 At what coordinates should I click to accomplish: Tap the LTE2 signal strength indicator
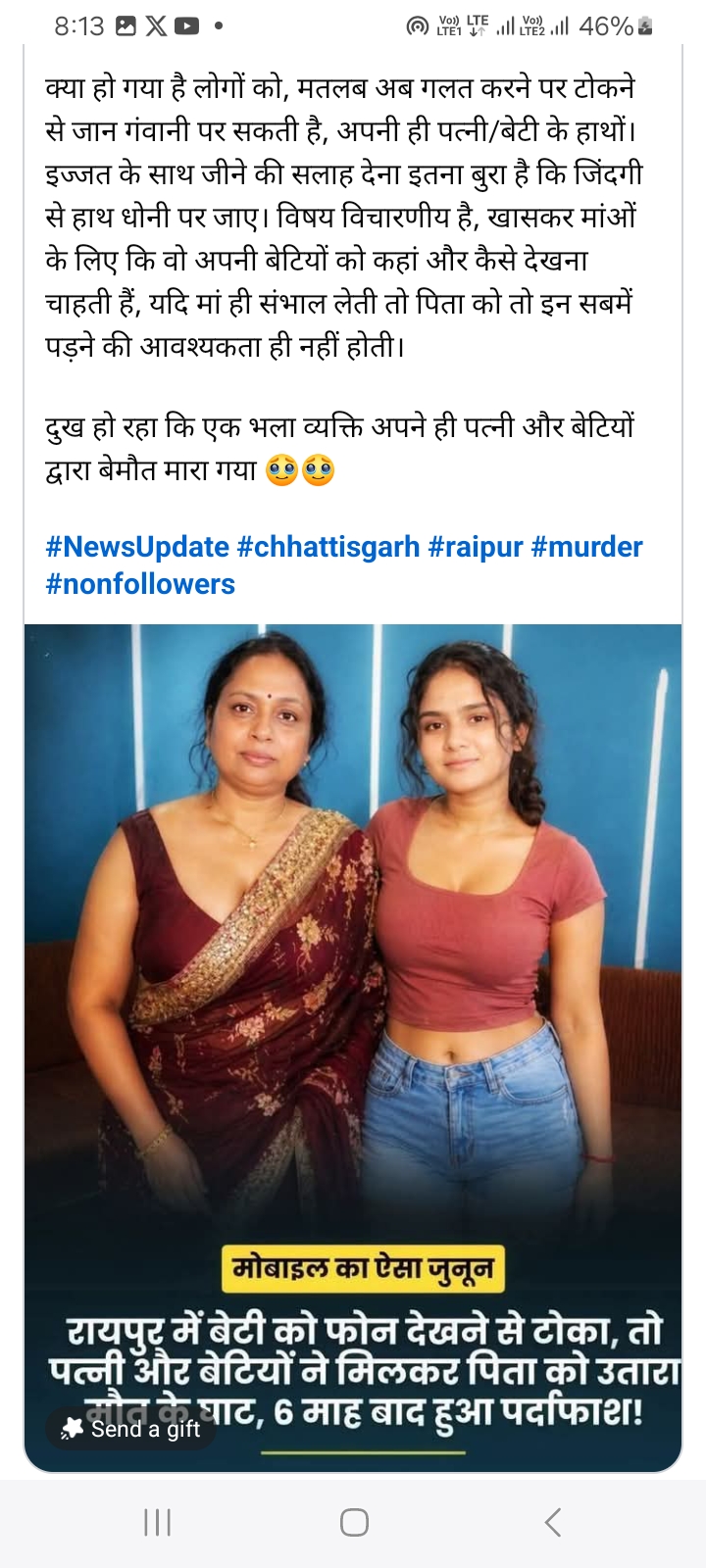pyautogui.click(x=559, y=27)
